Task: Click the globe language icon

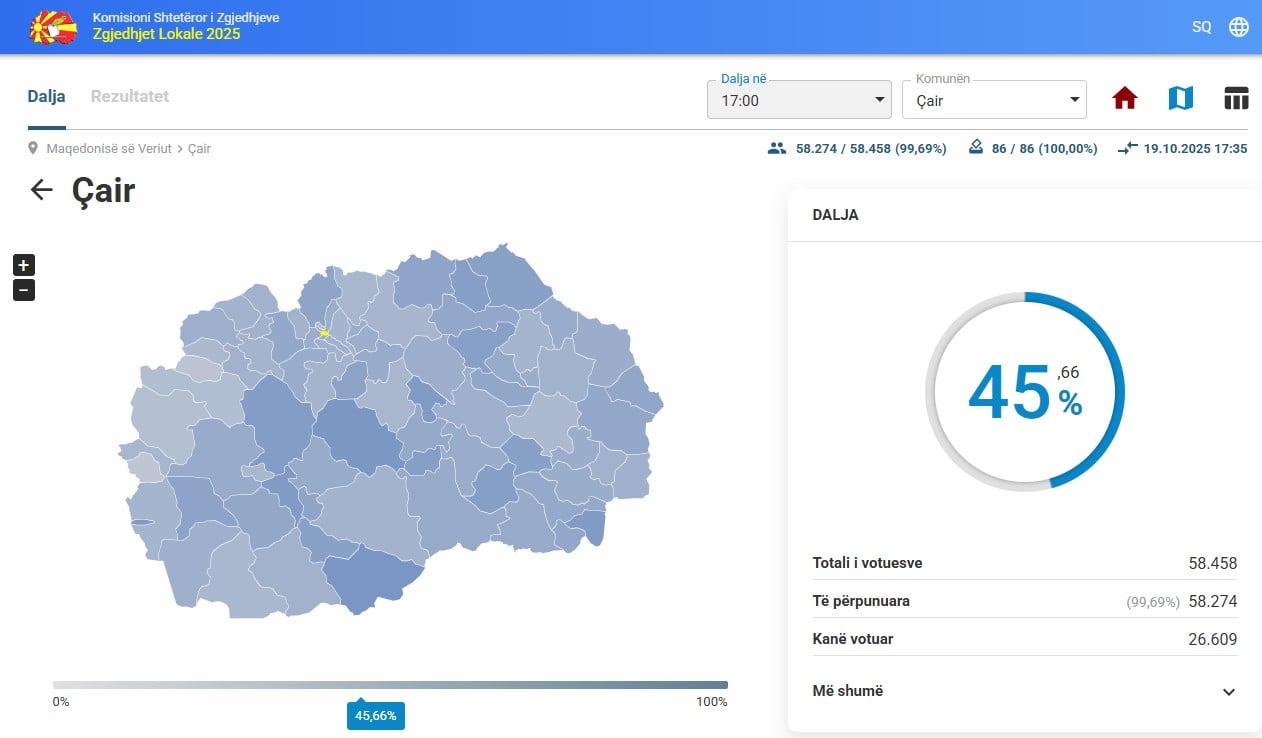Action: pyautogui.click(x=1239, y=27)
